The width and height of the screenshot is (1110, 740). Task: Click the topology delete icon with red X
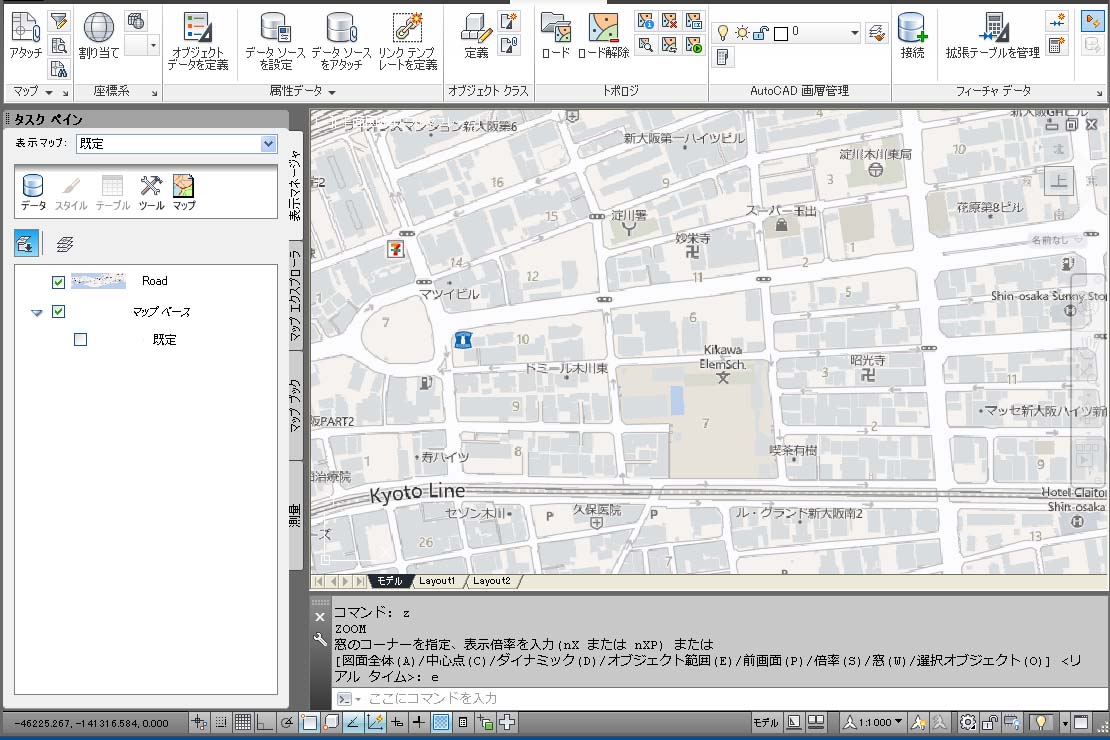(x=669, y=21)
